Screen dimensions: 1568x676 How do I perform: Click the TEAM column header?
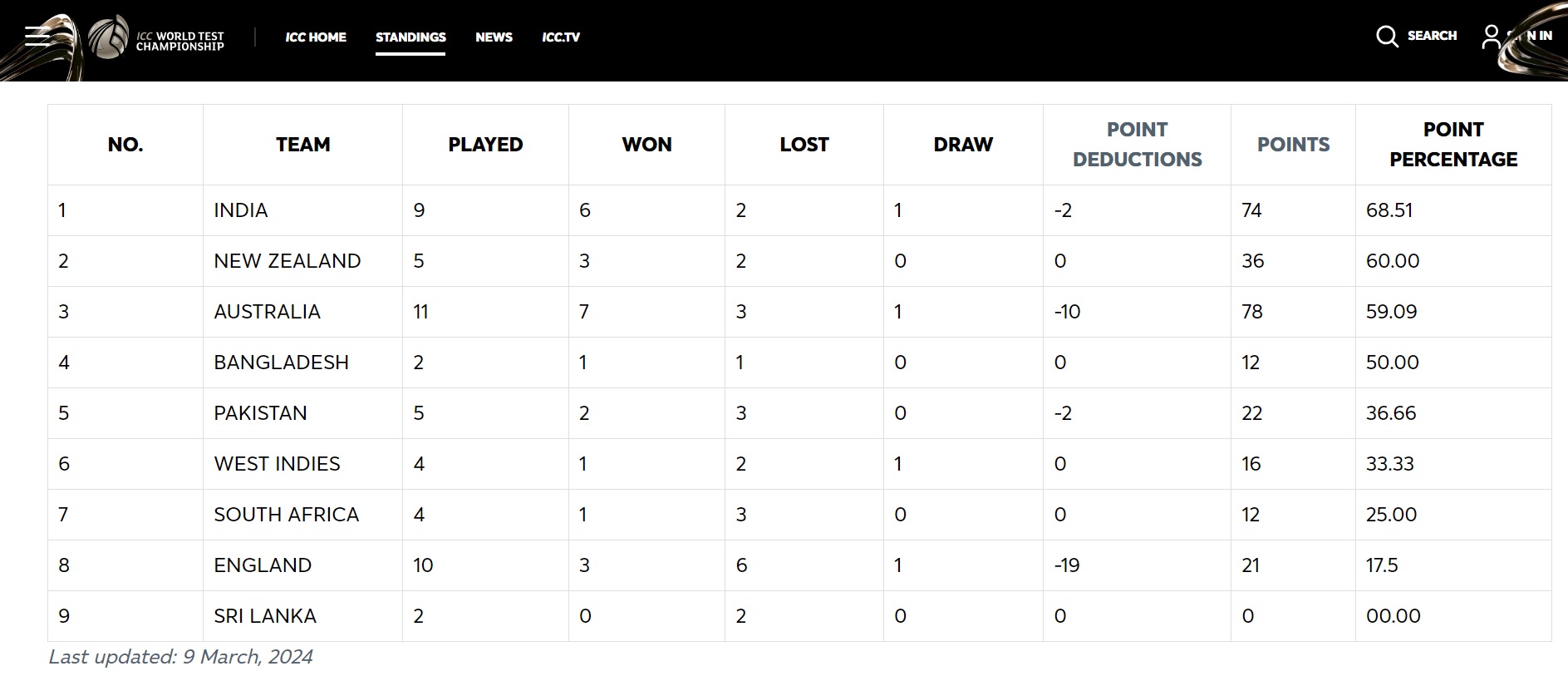tap(302, 145)
